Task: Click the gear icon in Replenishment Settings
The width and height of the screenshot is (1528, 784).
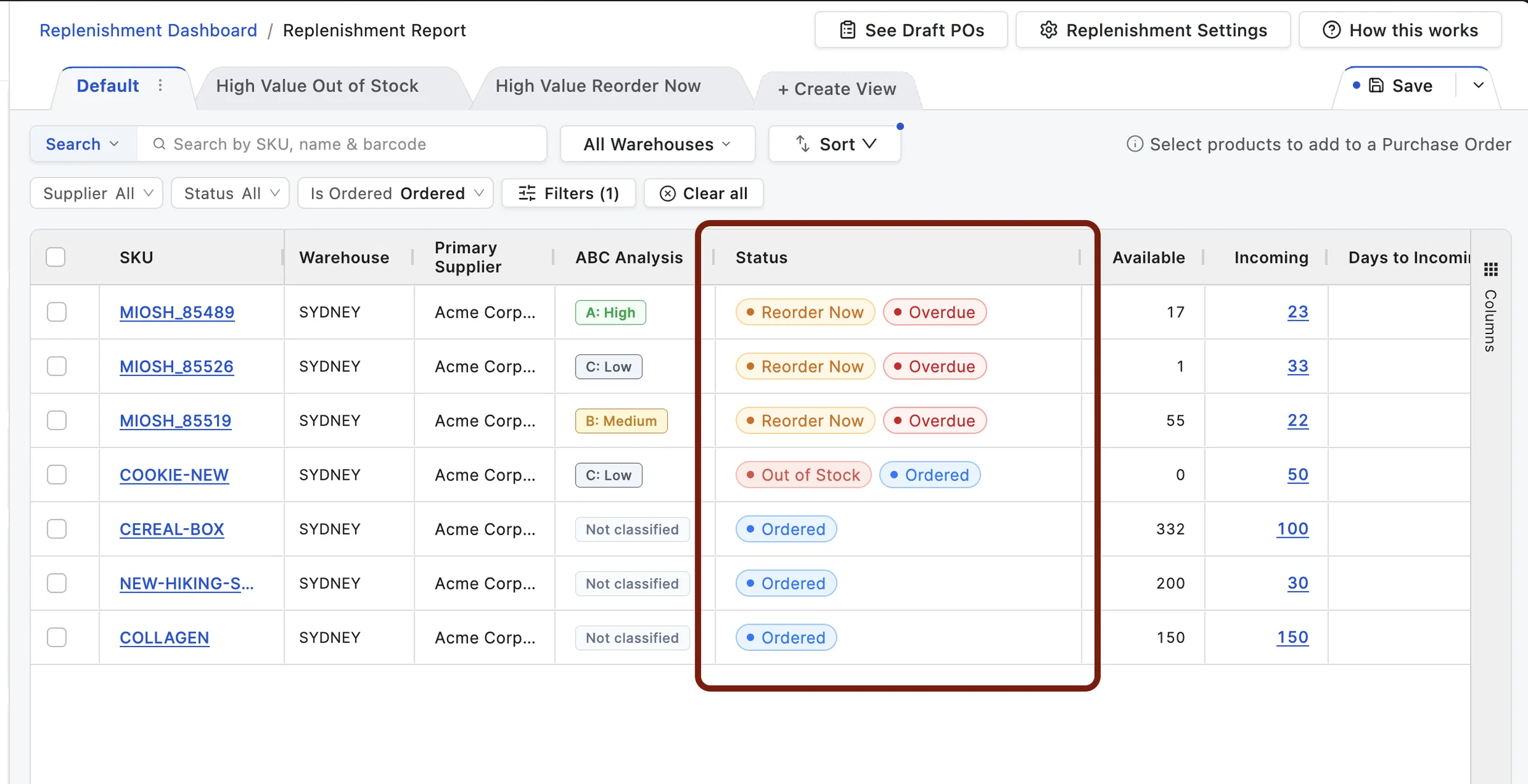Action: pyautogui.click(x=1049, y=30)
